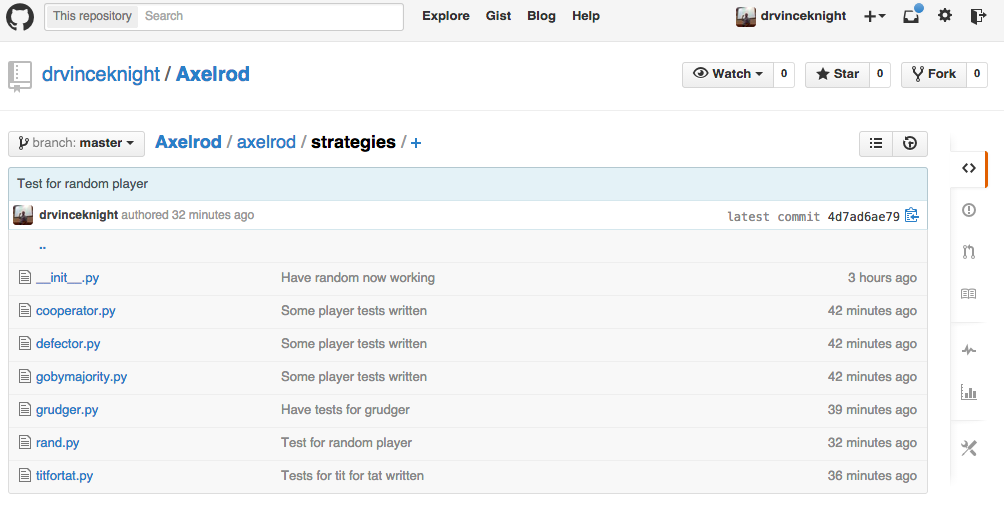
Task: Click file icon next to cooperator.py
Action: [24, 310]
